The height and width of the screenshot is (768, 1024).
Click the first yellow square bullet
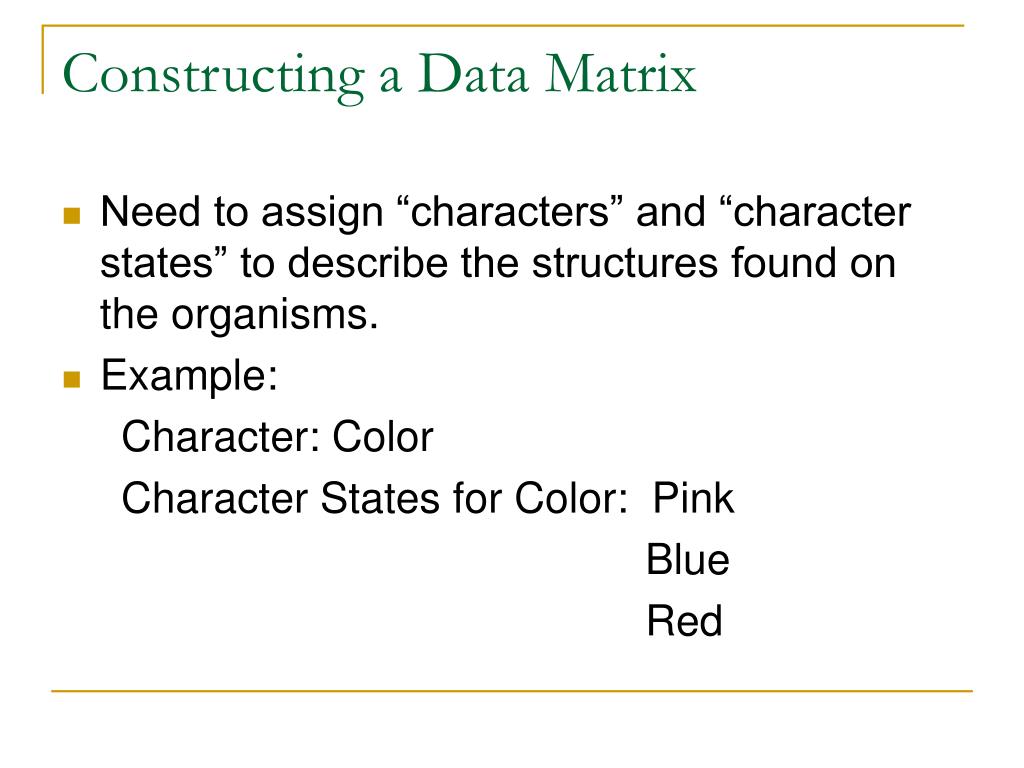(72, 216)
